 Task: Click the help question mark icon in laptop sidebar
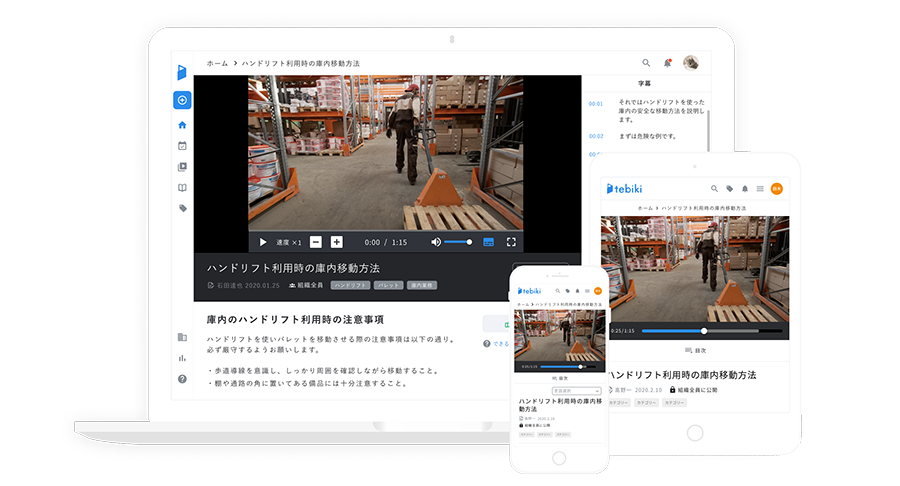(x=182, y=379)
